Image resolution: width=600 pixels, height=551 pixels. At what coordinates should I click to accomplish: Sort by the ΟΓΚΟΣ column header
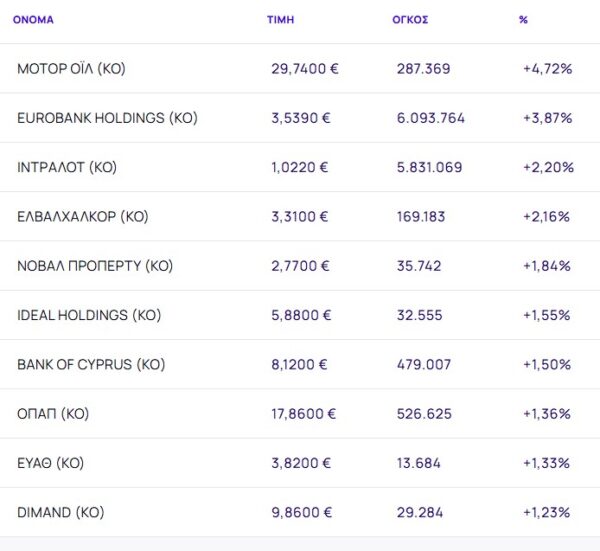point(410,19)
